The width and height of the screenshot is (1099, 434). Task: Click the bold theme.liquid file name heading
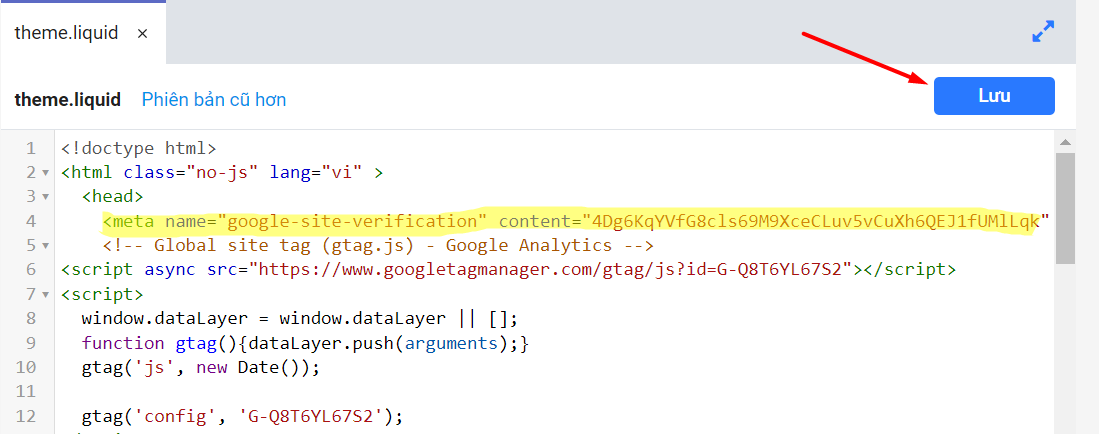click(67, 99)
